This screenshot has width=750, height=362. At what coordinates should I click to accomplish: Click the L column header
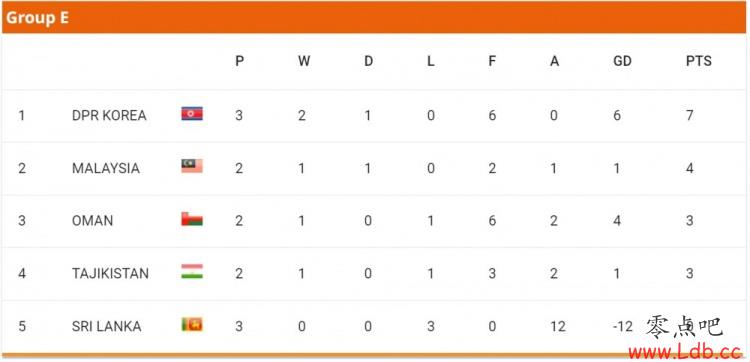point(430,61)
